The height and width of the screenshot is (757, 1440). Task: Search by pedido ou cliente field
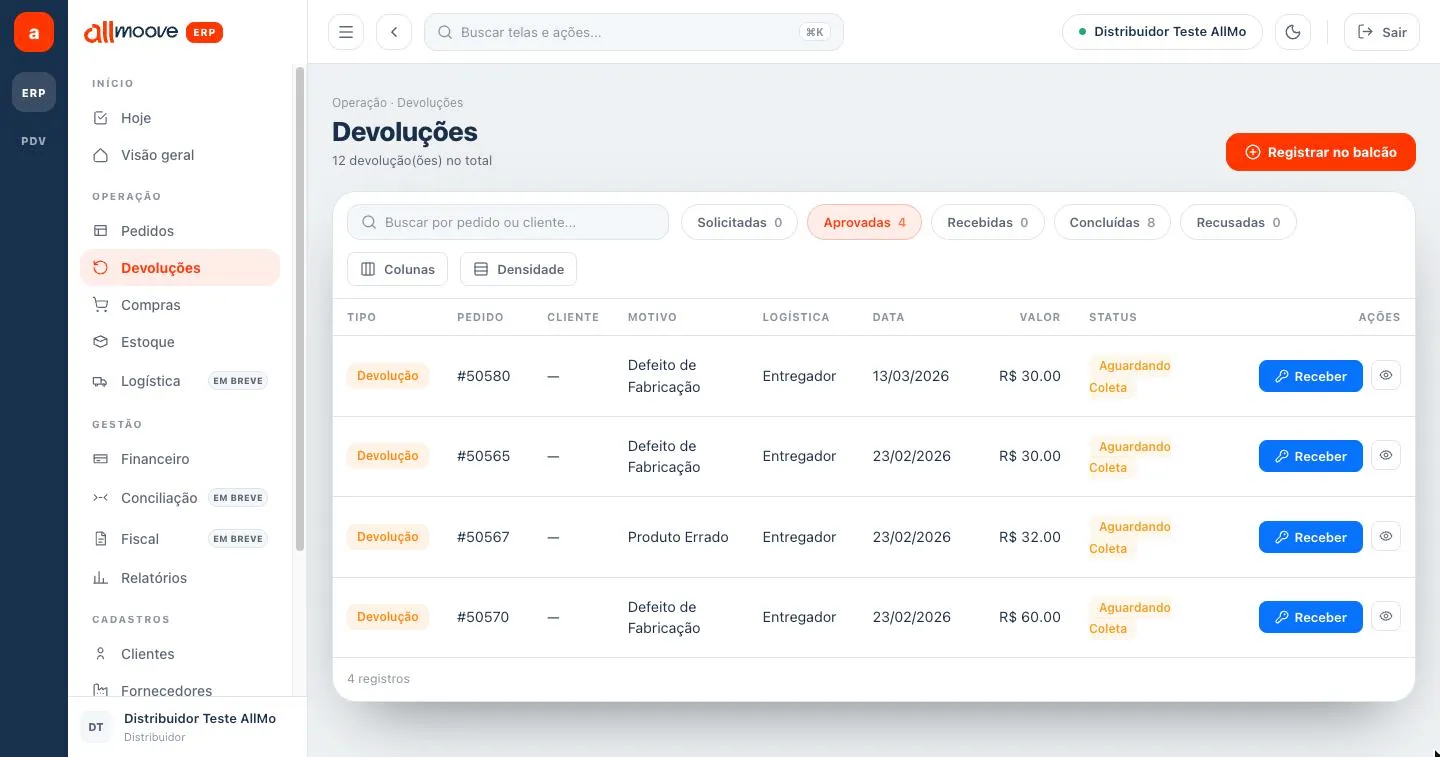point(508,222)
